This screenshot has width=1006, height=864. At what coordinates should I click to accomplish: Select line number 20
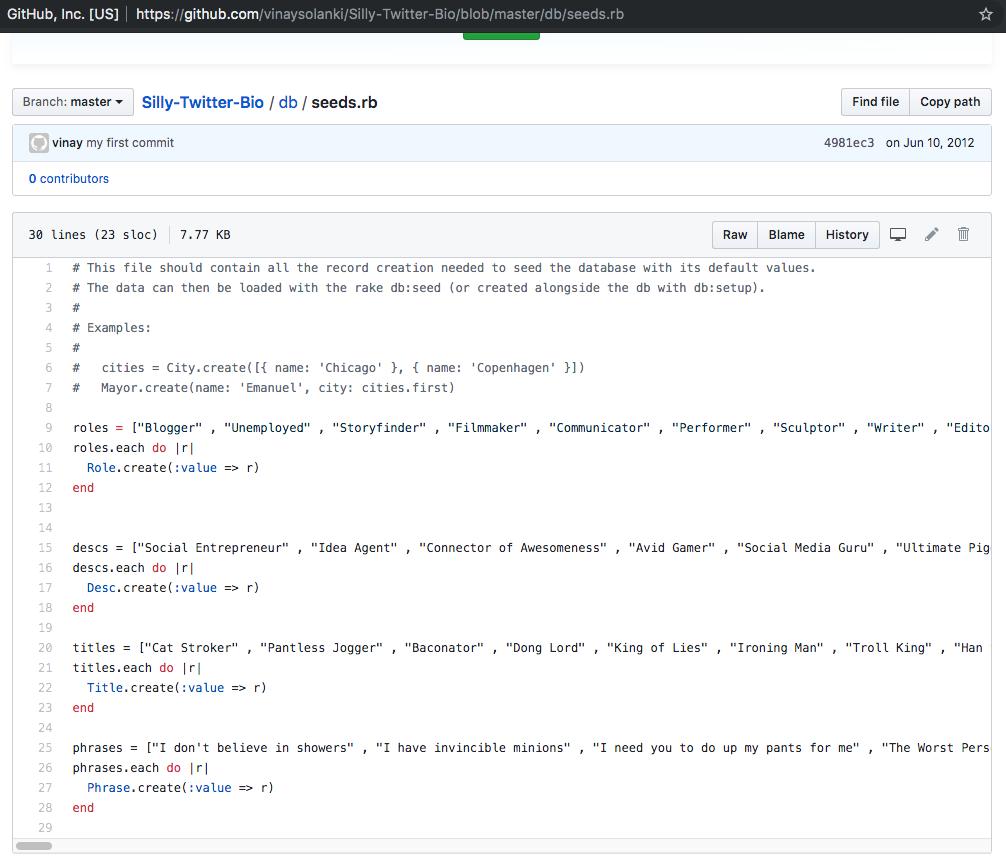(45, 648)
